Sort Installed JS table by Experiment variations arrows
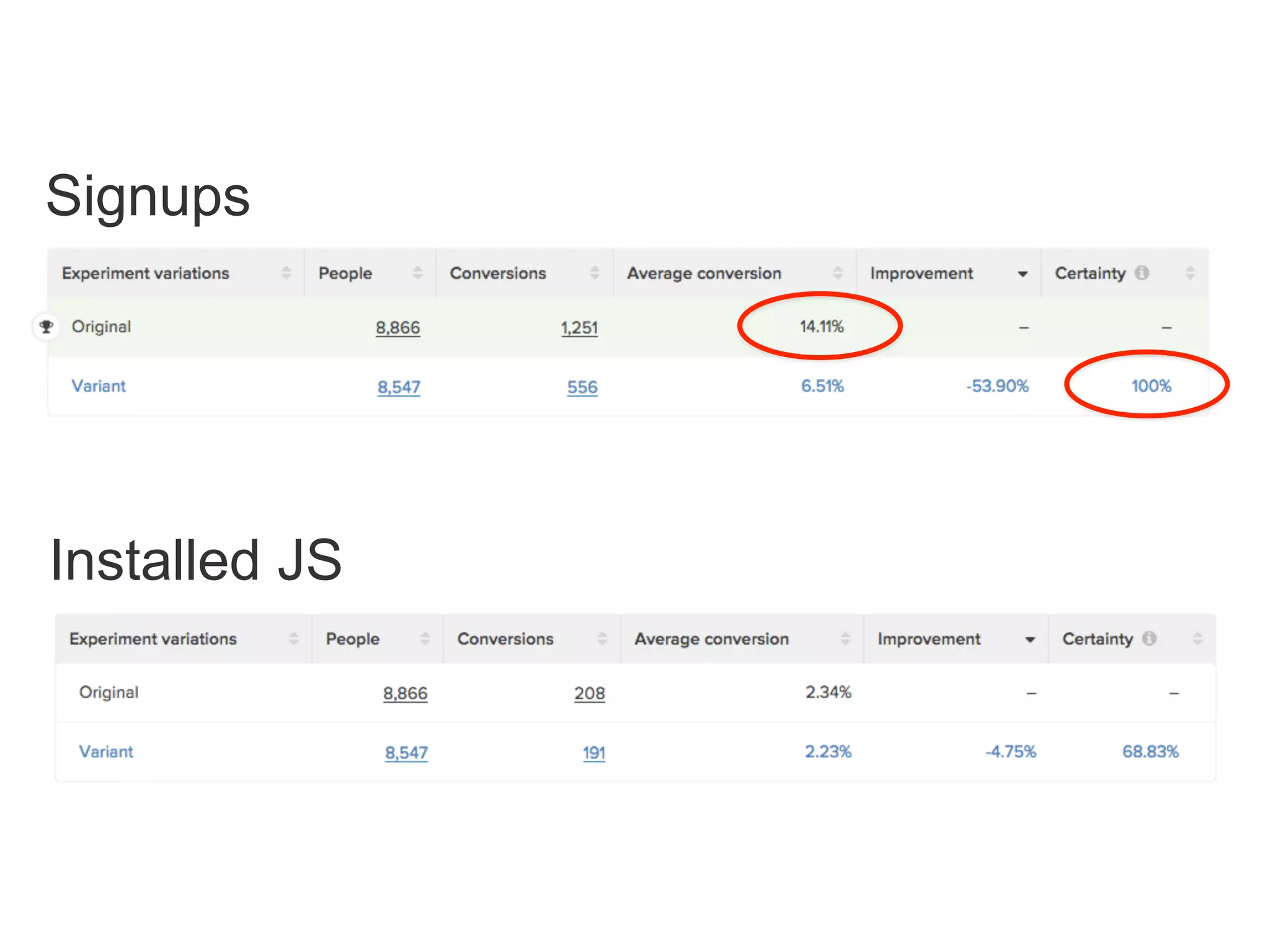 click(x=293, y=638)
